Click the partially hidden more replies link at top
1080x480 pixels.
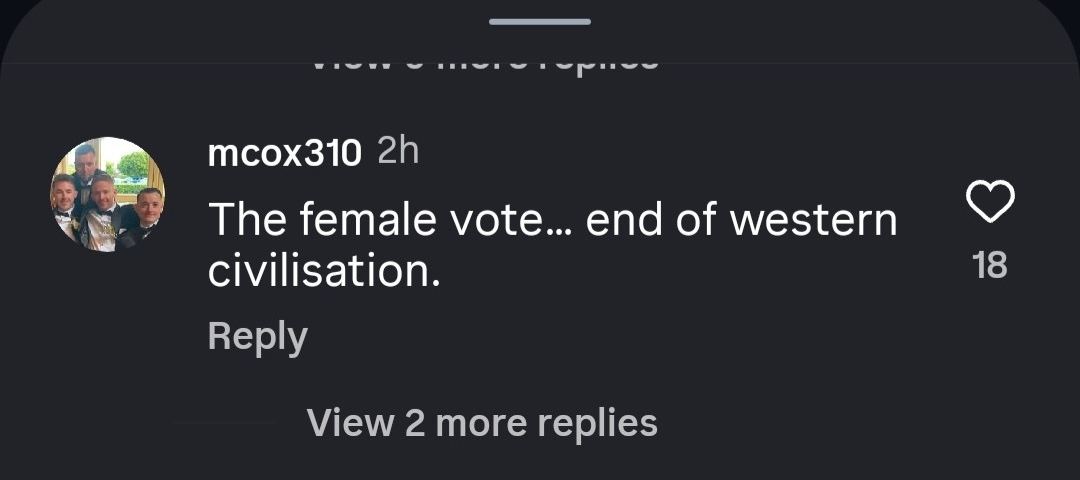pyautogui.click(x=482, y=61)
